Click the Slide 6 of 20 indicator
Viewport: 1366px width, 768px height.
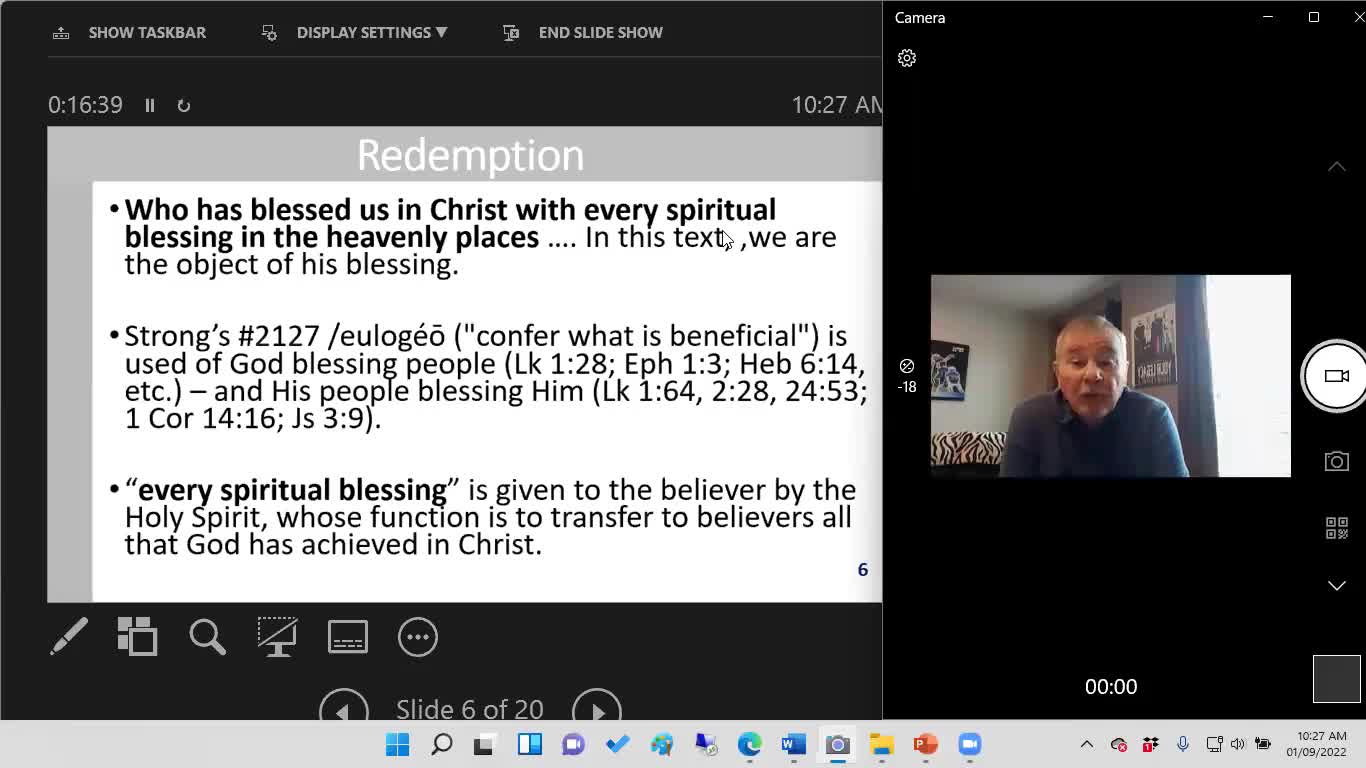tap(470, 709)
